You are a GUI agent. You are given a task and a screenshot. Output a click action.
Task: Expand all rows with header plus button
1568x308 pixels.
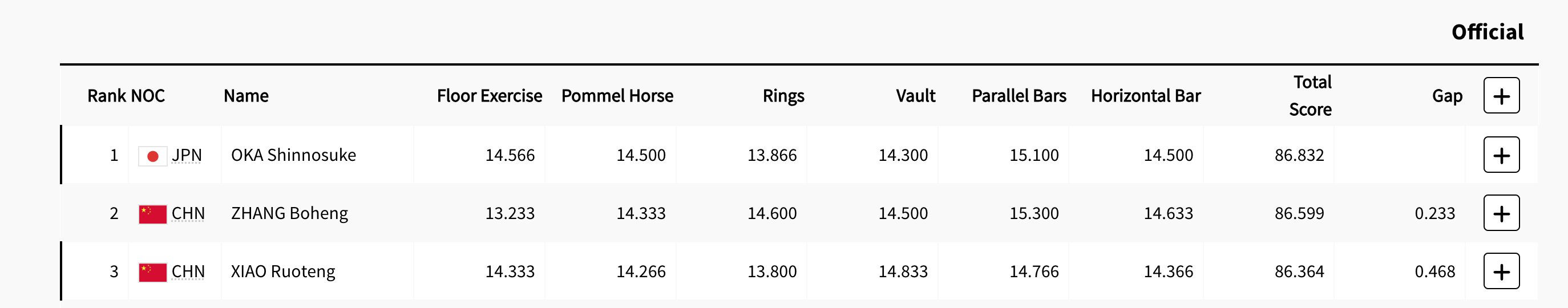[x=1501, y=96]
